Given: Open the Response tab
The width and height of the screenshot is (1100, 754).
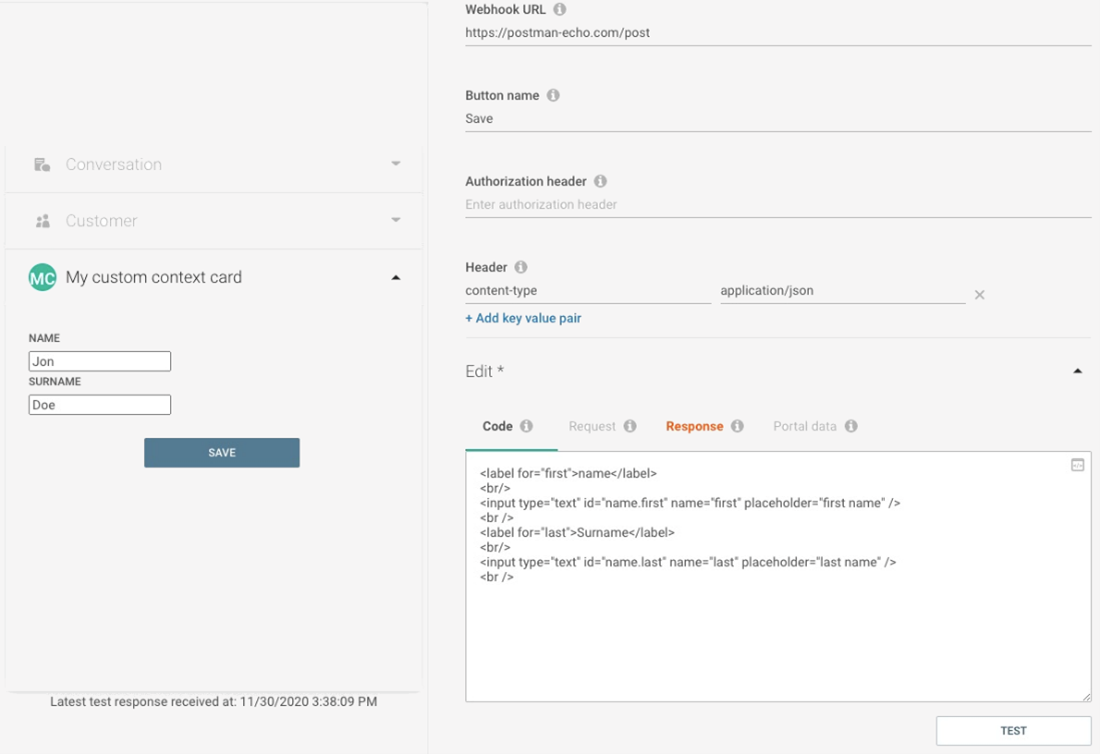Looking at the screenshot, I should 694,426.
